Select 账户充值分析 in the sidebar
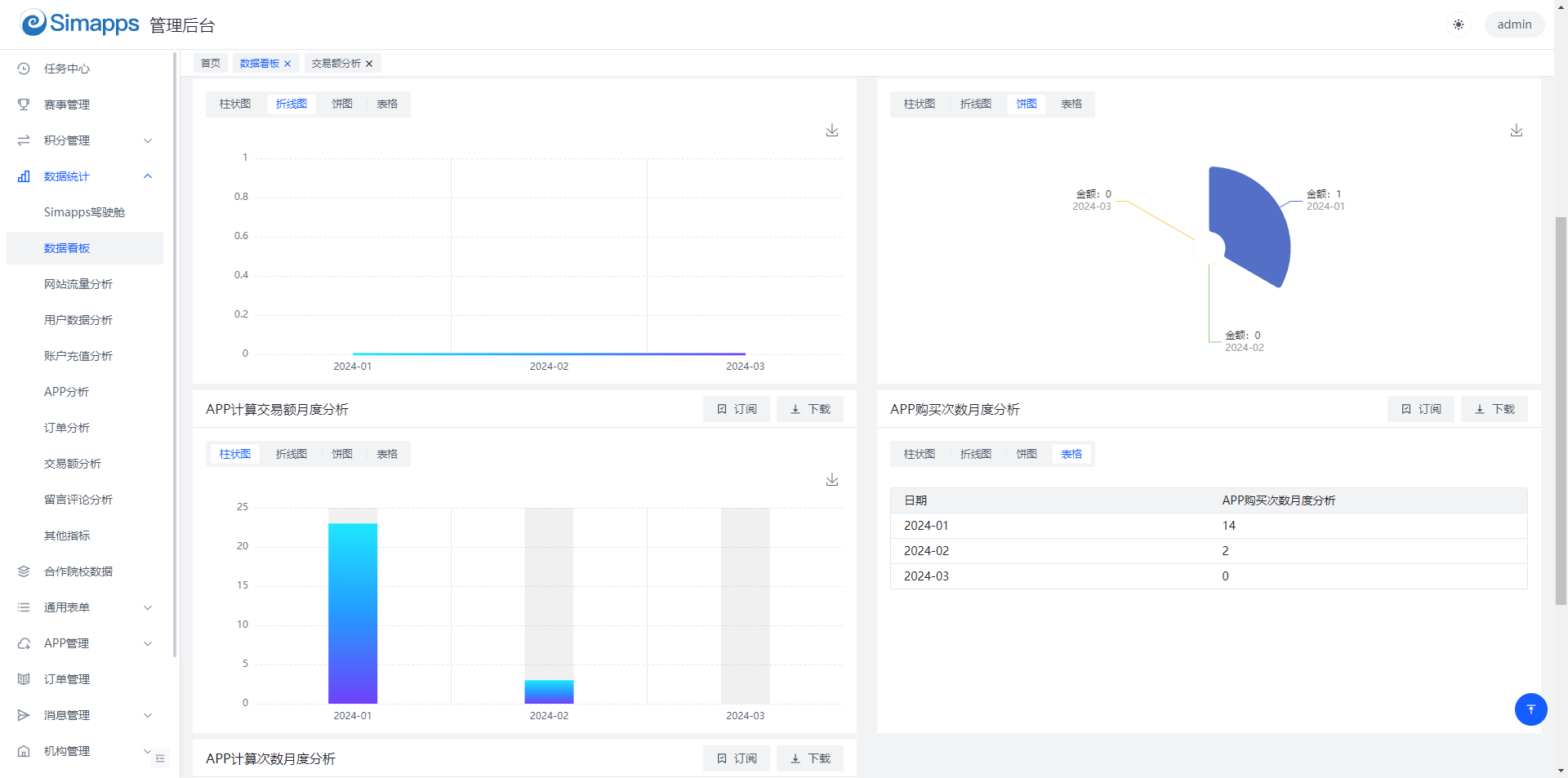Viewport: 1568px width, 778px height. tap(84, 356)
